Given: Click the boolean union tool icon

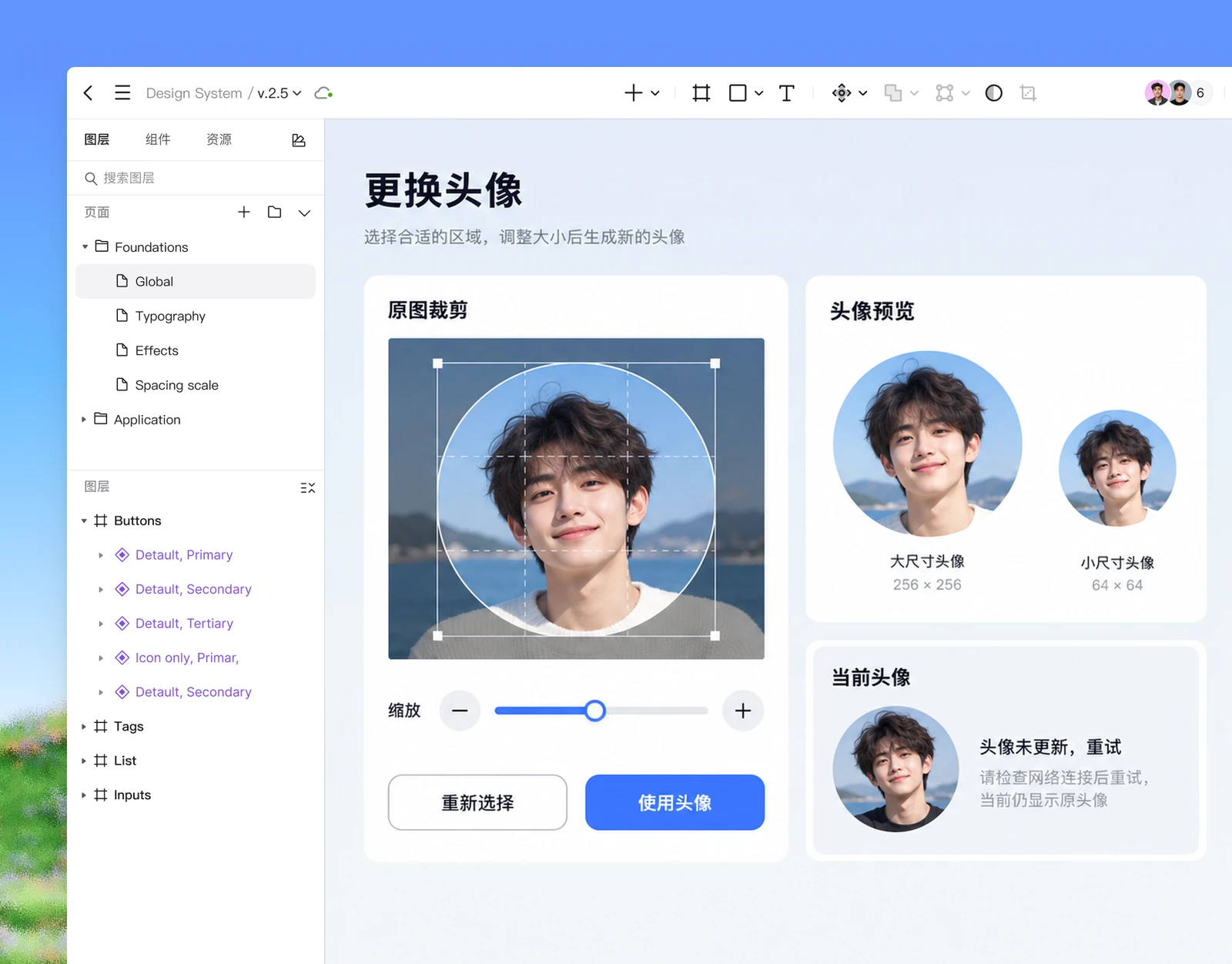Looking at the screenshot, I should [893, 93].
